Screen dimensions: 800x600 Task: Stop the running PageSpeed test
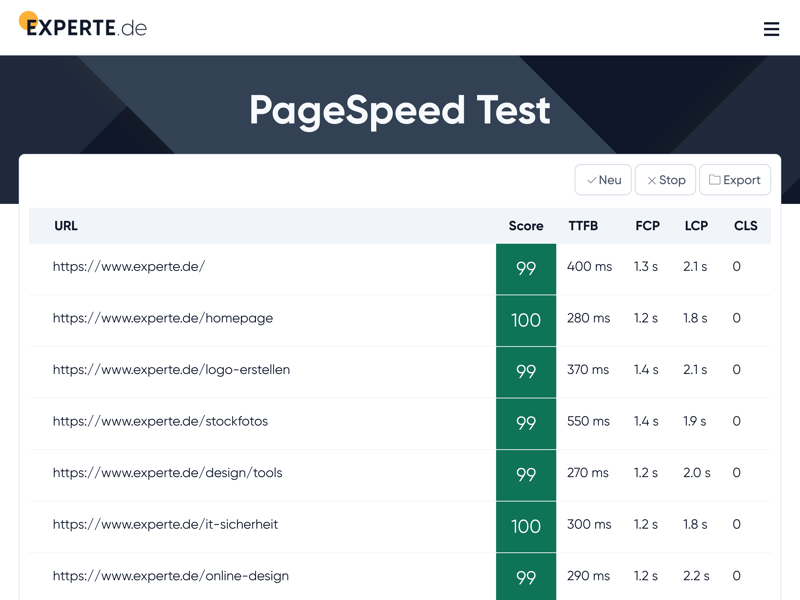(x=665, y=180)
